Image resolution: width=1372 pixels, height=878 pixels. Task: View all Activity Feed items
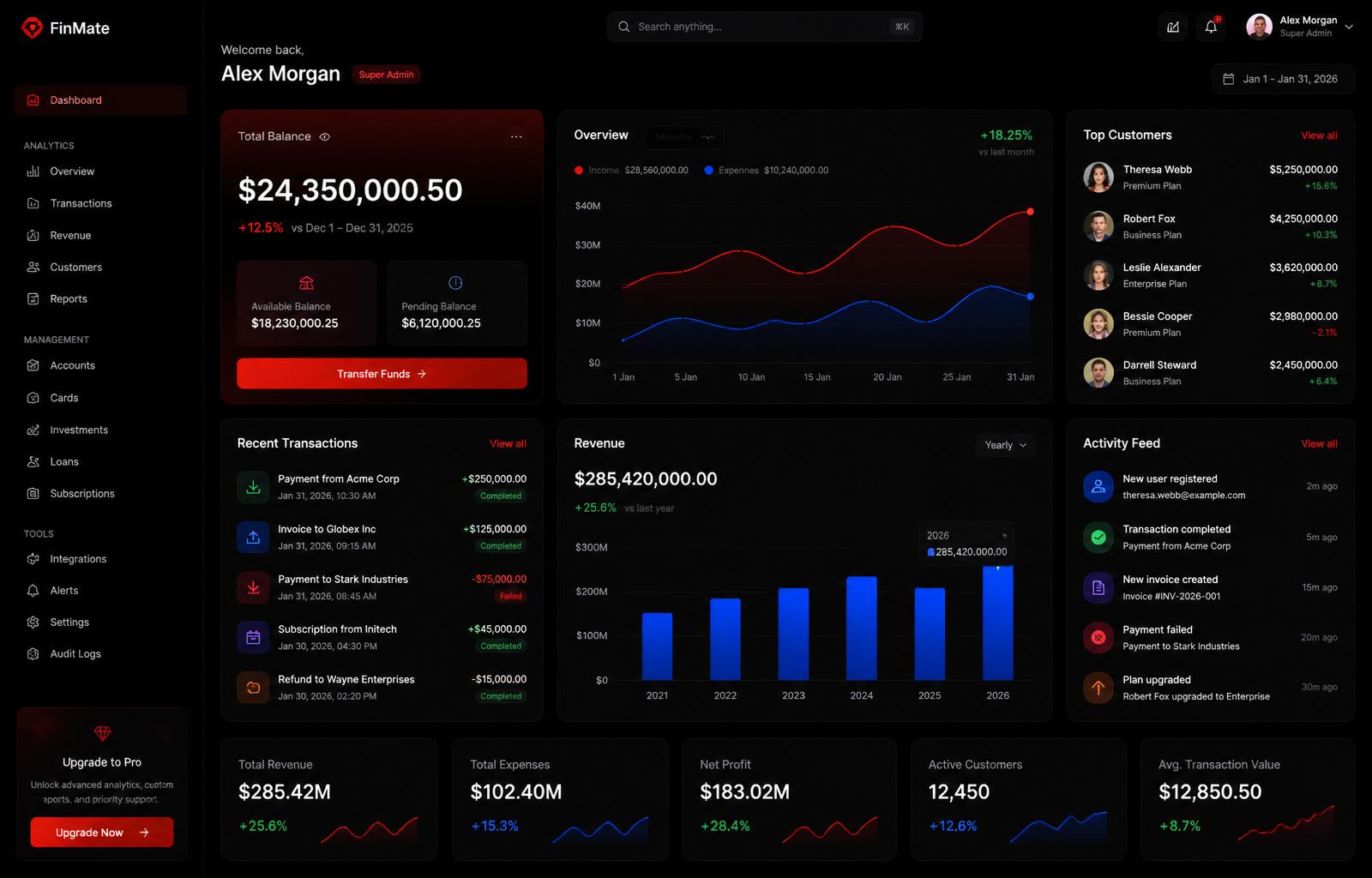1319,443
